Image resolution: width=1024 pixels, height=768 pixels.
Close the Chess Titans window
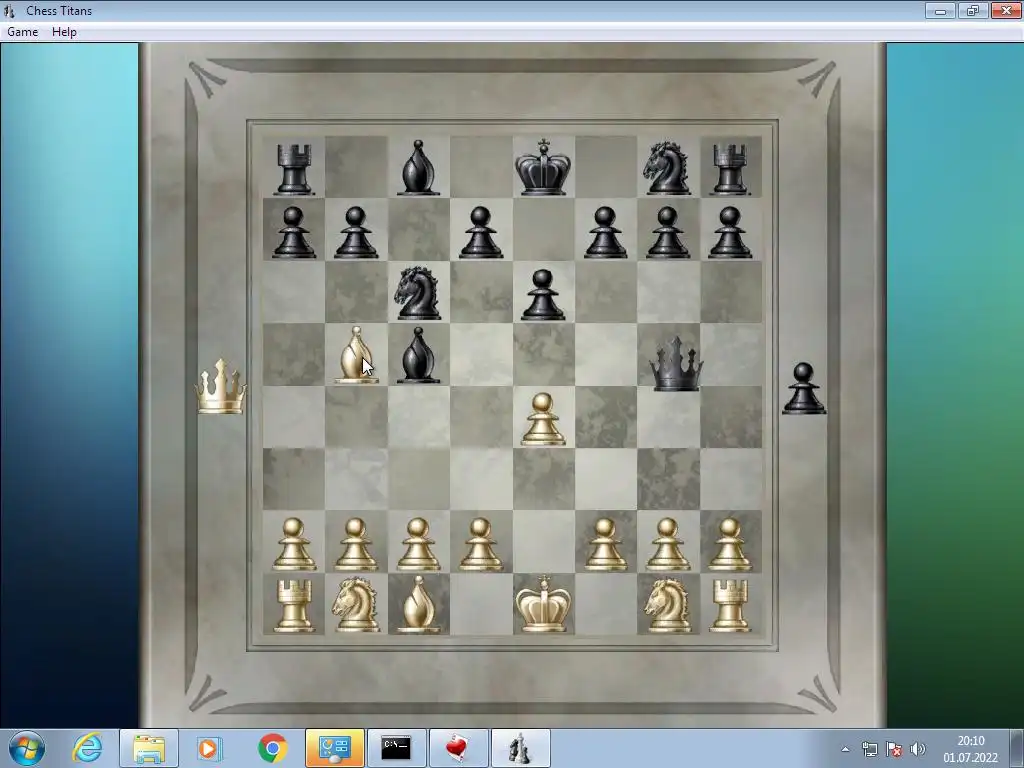[x=1006, y=10]
